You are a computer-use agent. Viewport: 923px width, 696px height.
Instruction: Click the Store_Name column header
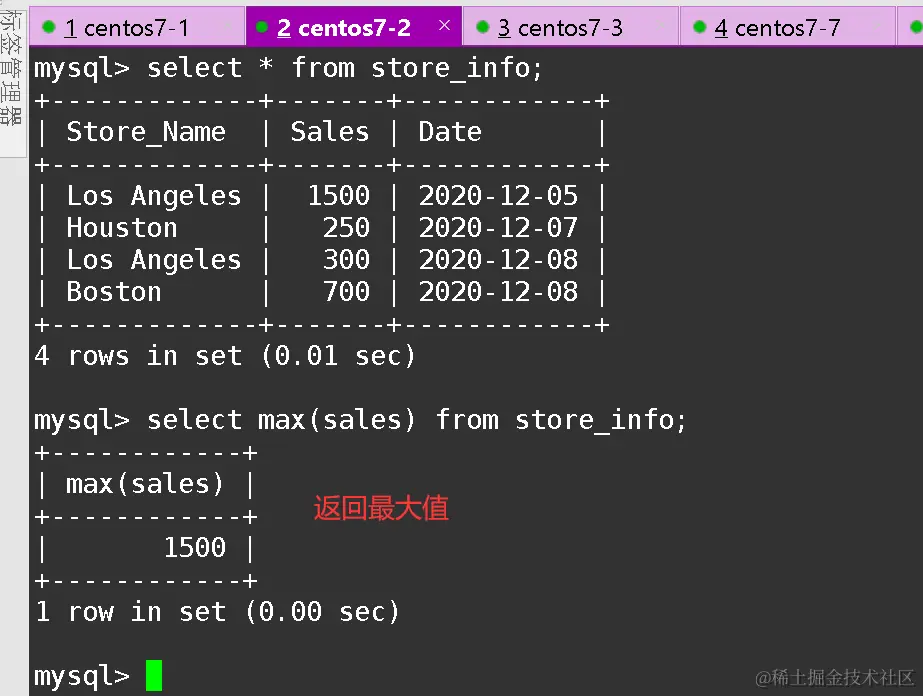pos(146,132)
